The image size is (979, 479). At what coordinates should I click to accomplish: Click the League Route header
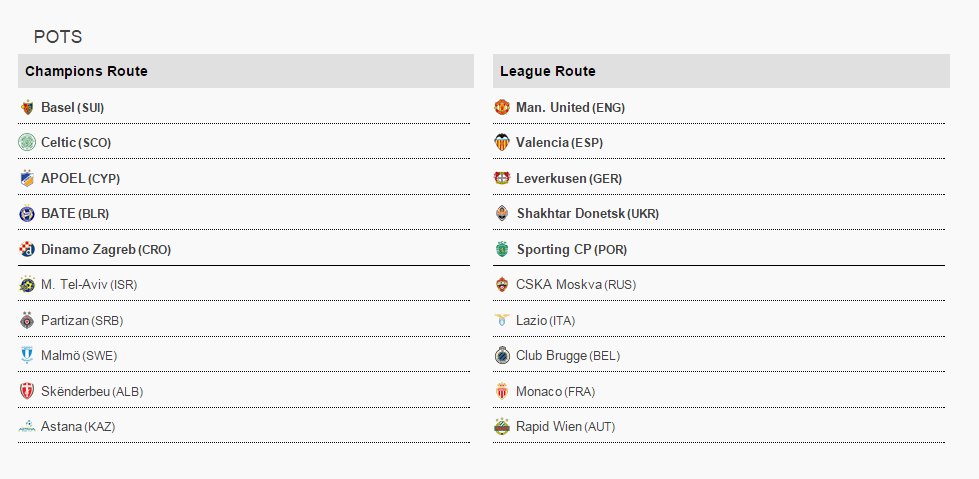pyautogui.click(x=548, y=71)
